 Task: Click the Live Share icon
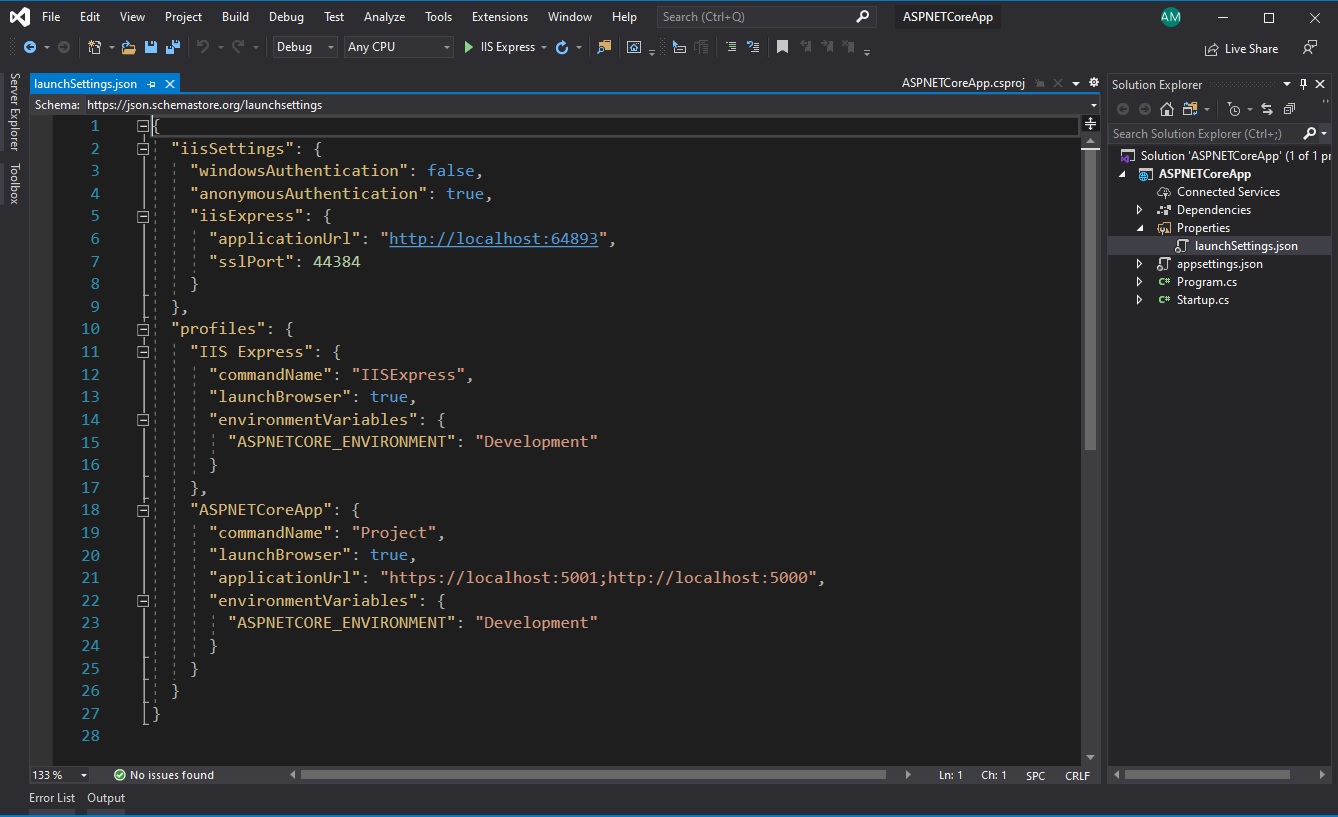1213,49
